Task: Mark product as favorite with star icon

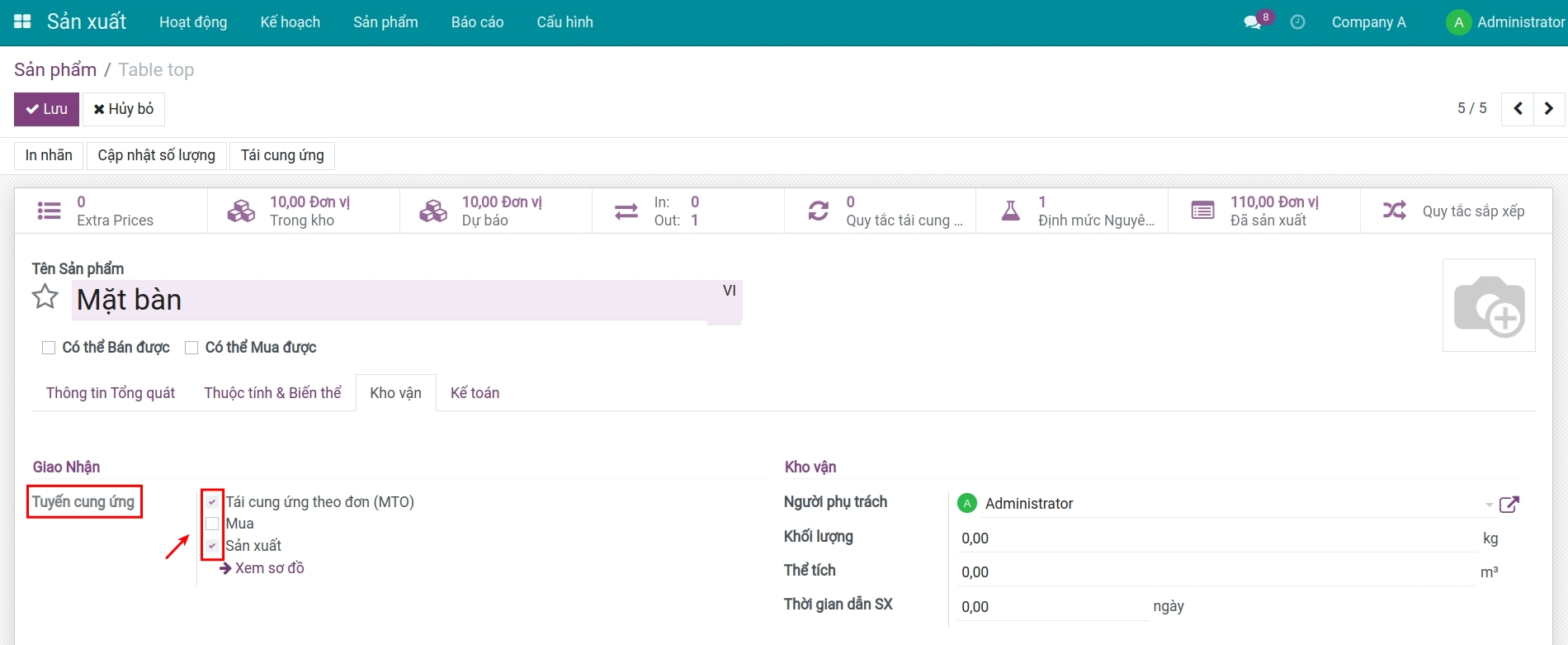Action: [45, 297]
